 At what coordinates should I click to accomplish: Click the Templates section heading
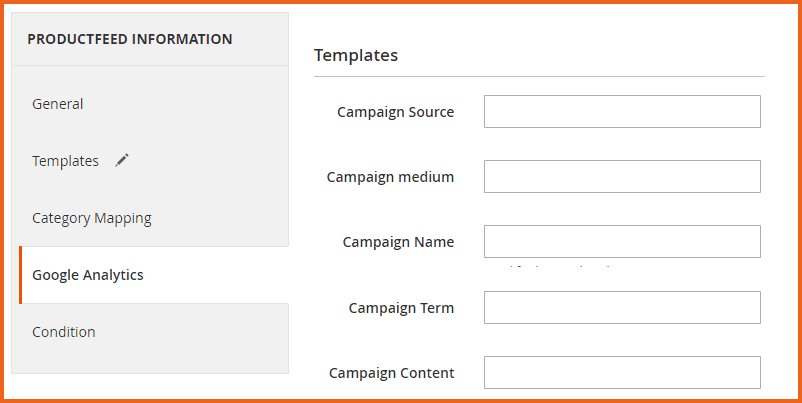tap(356, 55)
